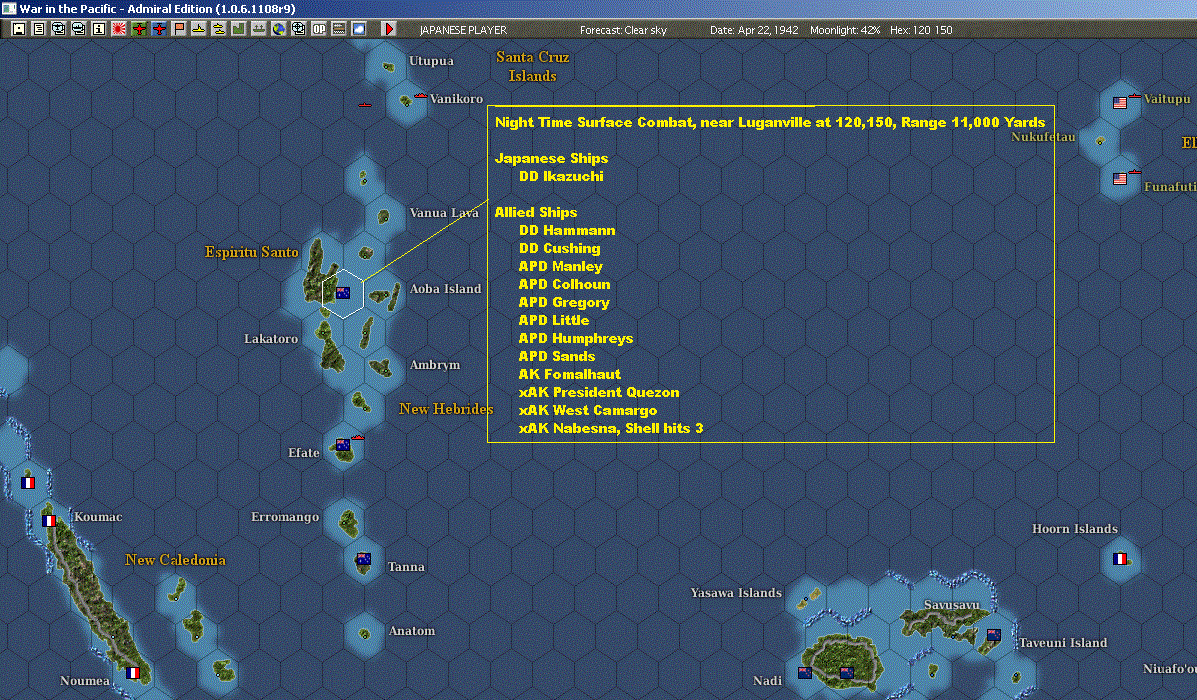Click 'xAK Nabesna, Shell hits 3' line
The image size is (1197, 700).
tap(611, 428)
